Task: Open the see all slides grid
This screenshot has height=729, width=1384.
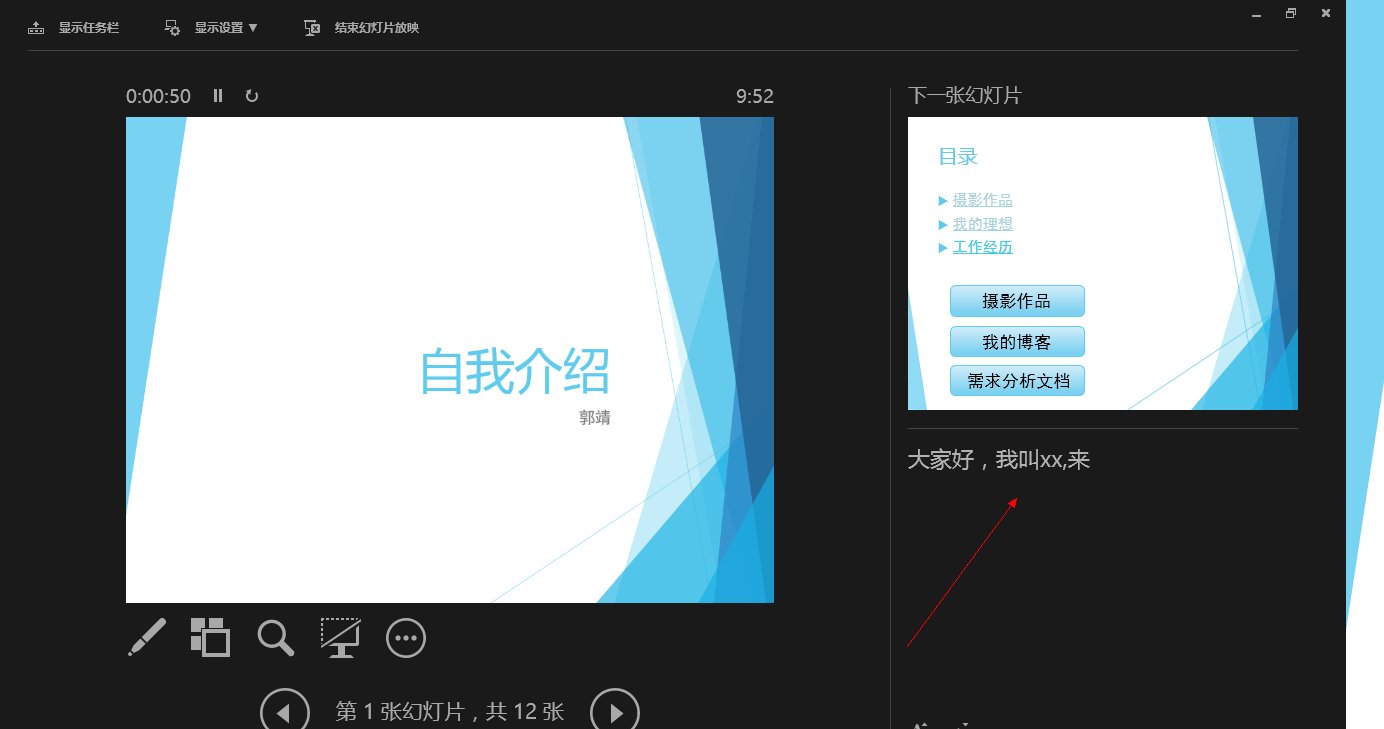Action: click(210, 637)
